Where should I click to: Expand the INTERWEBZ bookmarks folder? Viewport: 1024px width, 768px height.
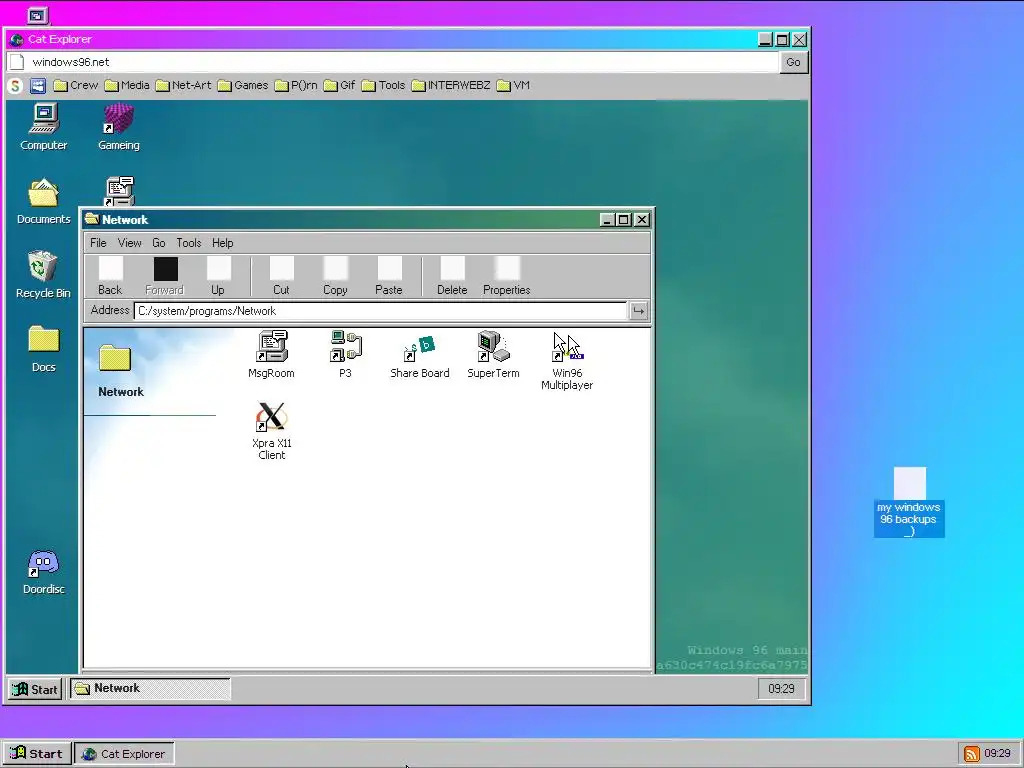pos(451,86)
